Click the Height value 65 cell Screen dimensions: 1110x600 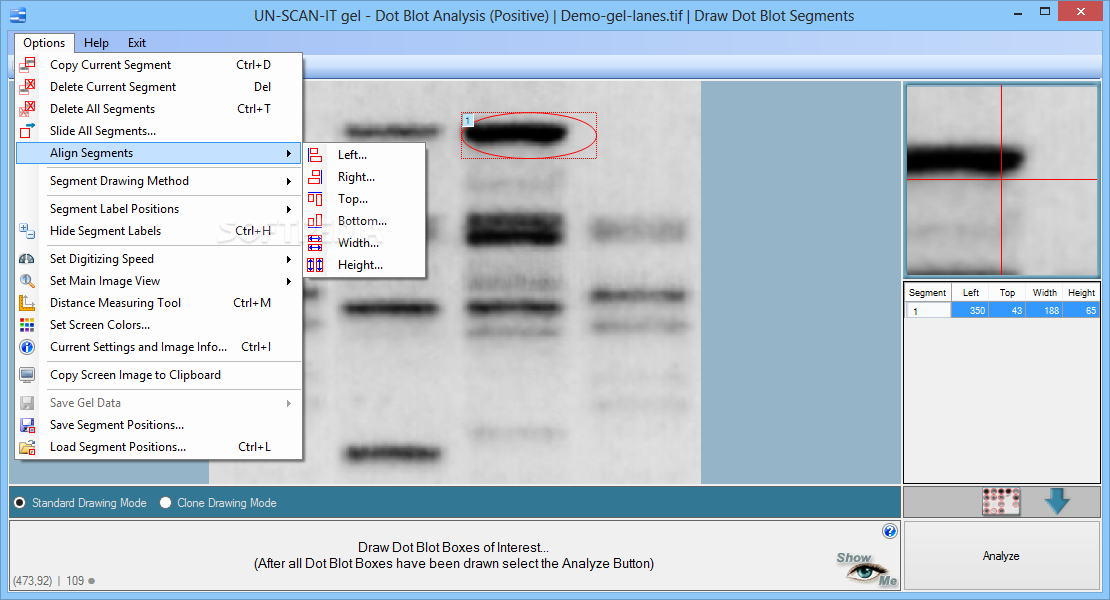(1081, 311)
